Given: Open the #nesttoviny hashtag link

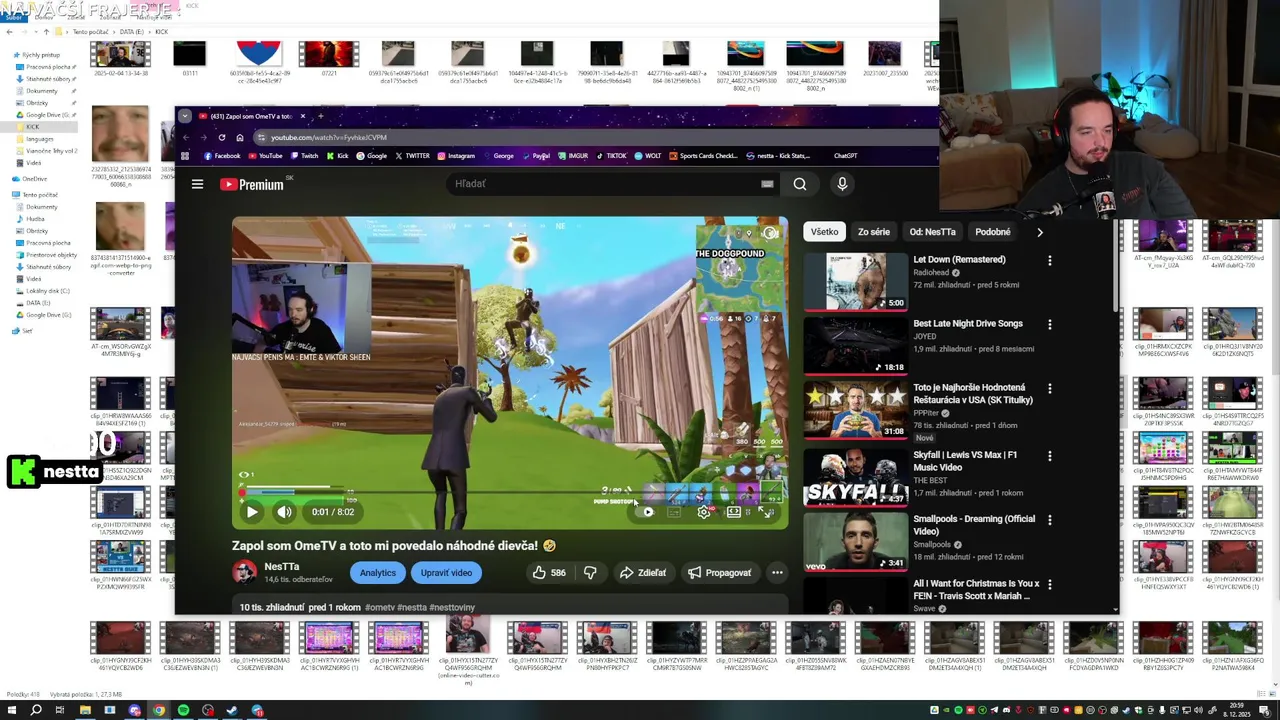Looking at the screenshot, I should tap(452, 607).
